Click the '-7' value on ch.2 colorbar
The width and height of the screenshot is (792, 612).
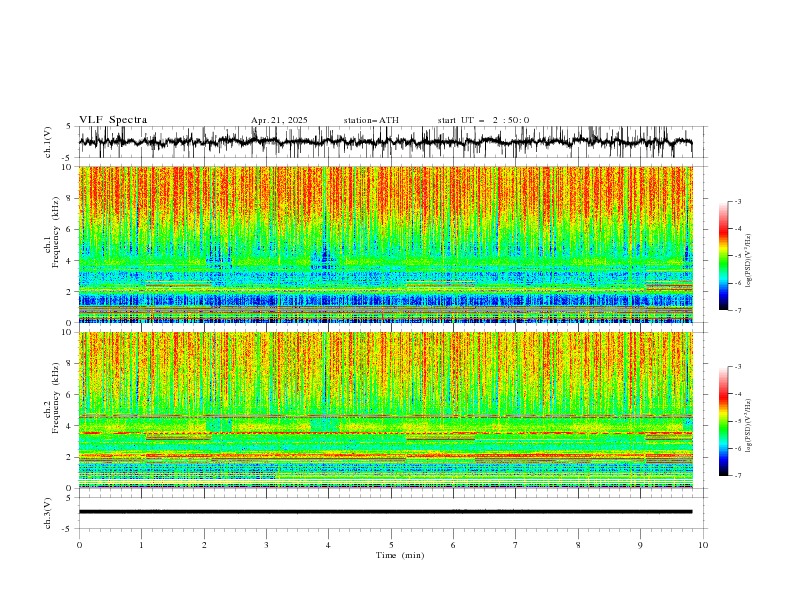point(738,475)
